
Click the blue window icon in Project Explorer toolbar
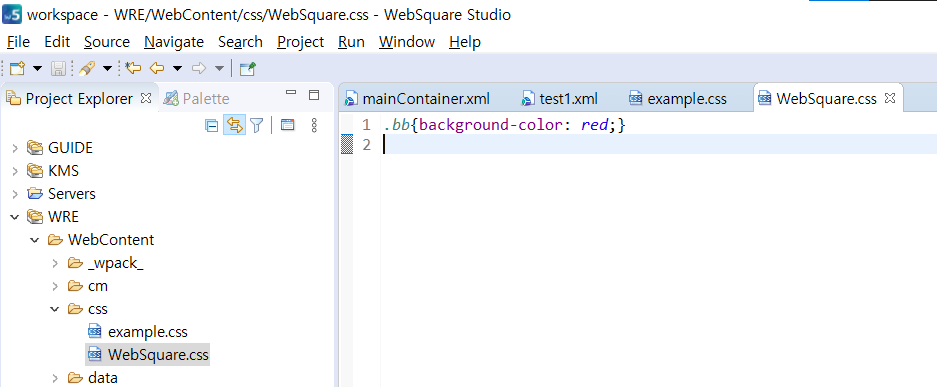(288, 125)
